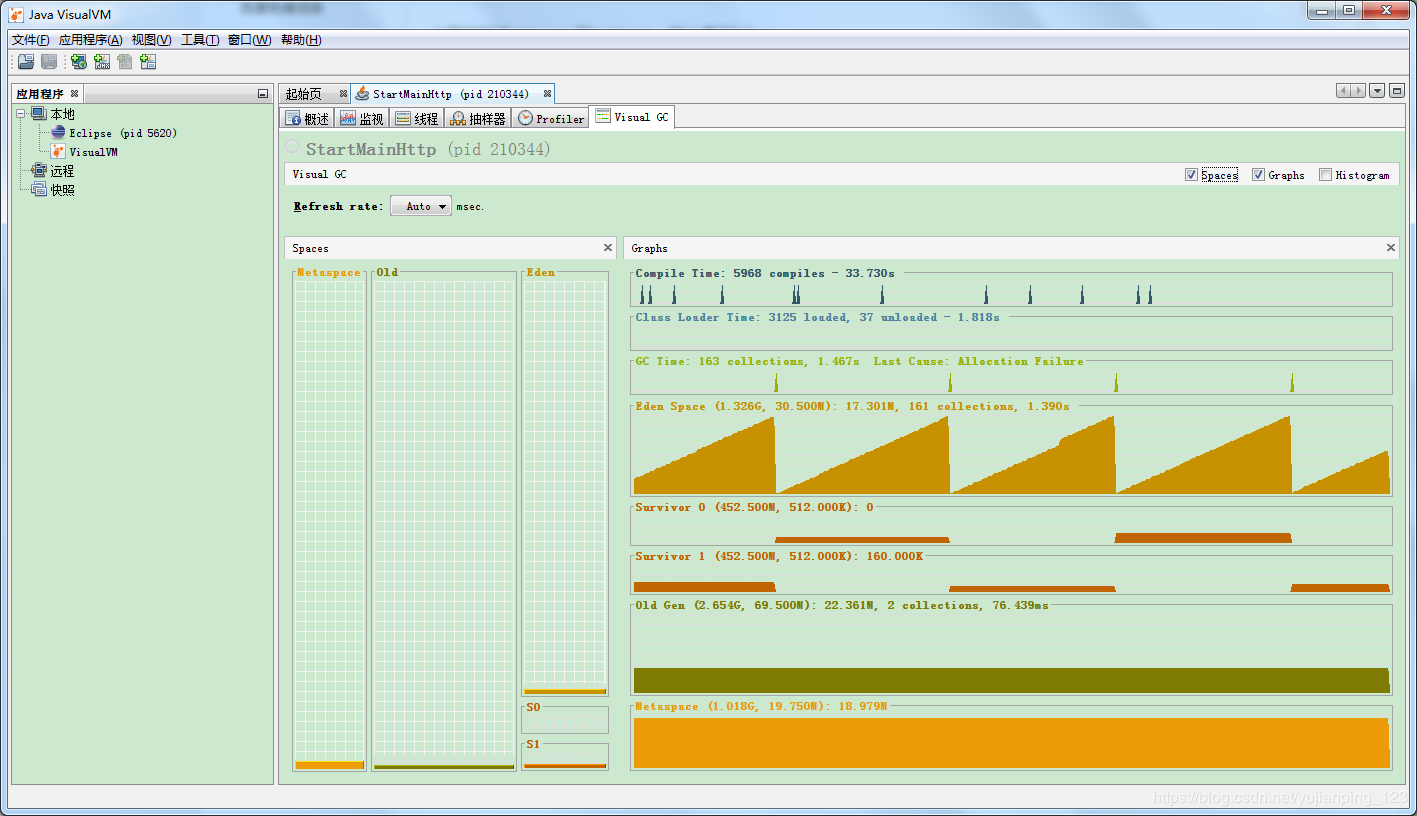Switch to the 监视 tab
The image size is (1417, 816).
[361, 118]
